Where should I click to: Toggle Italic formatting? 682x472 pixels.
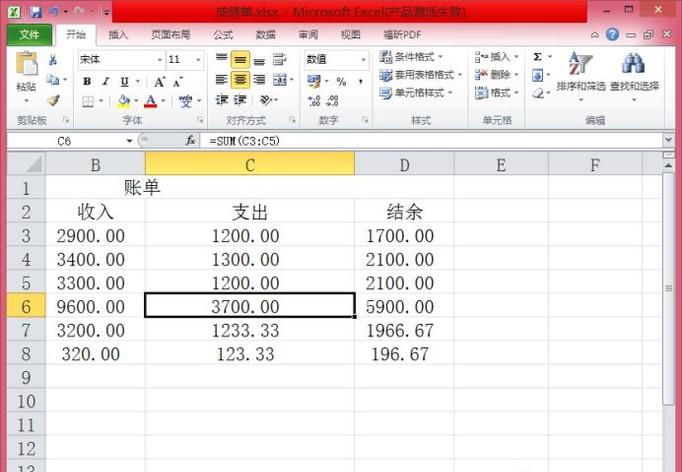coord(106,81)
